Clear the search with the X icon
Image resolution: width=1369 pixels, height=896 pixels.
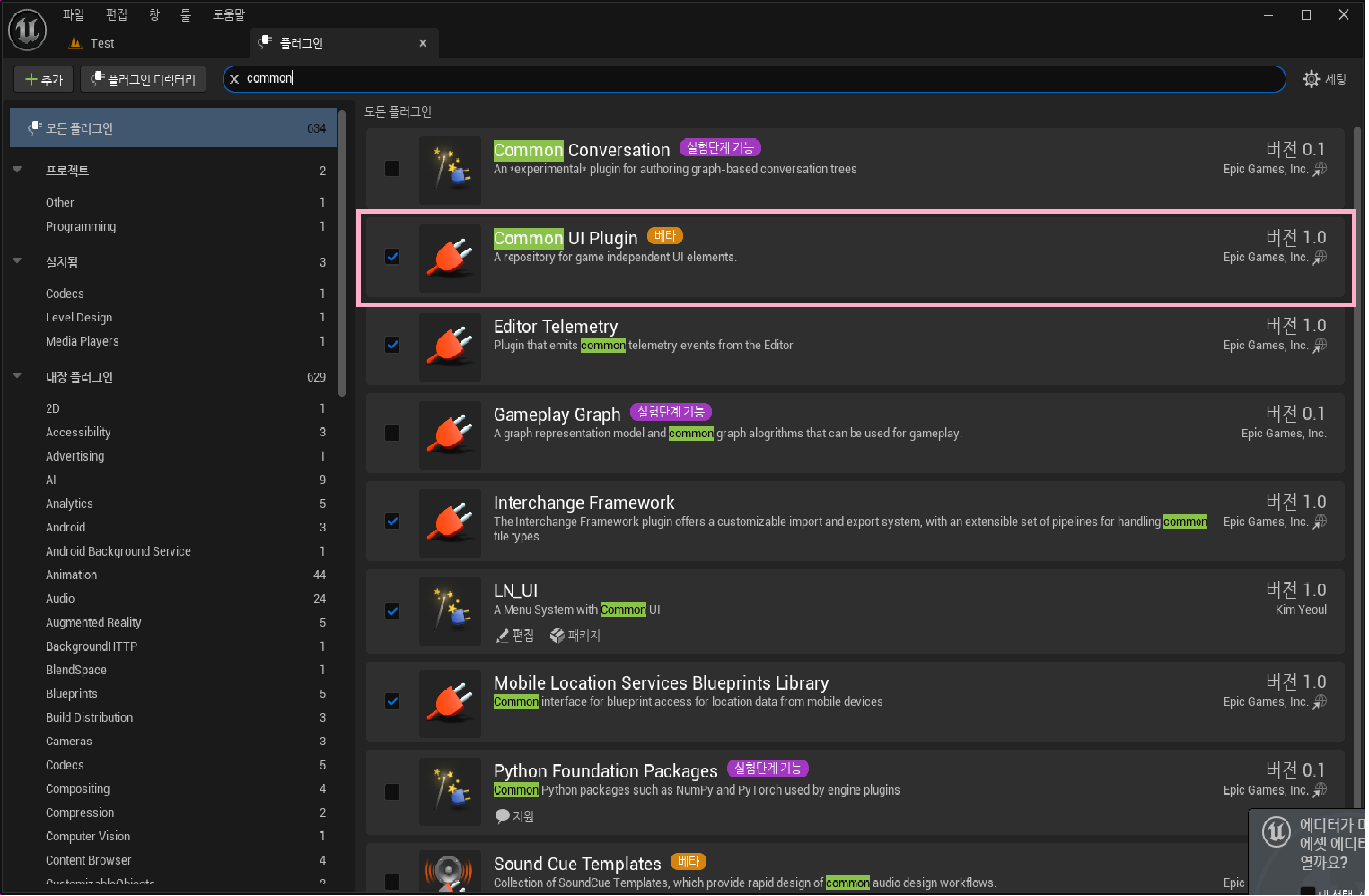pos(234,79)
